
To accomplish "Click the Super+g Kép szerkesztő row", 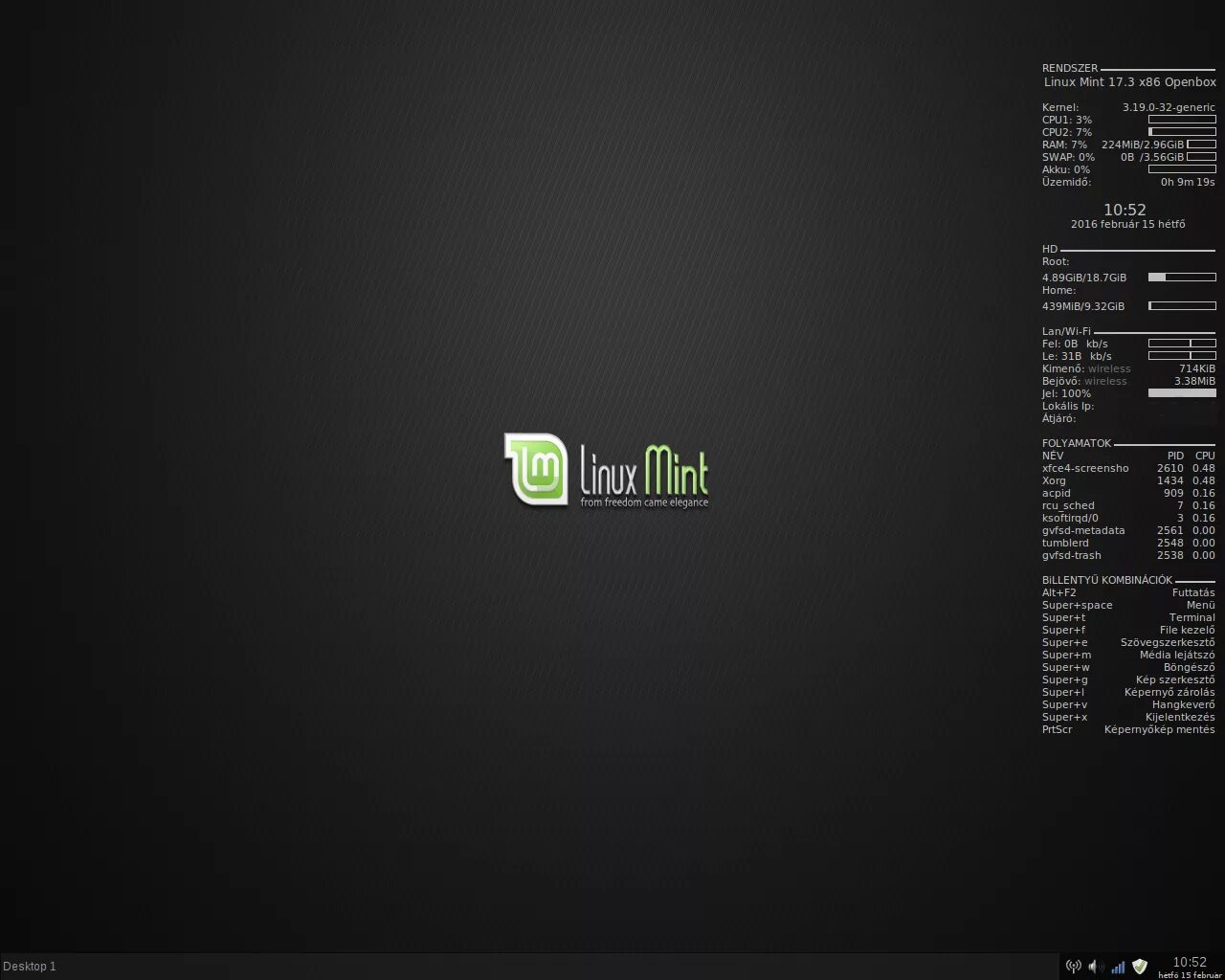I will (1128, 679).
